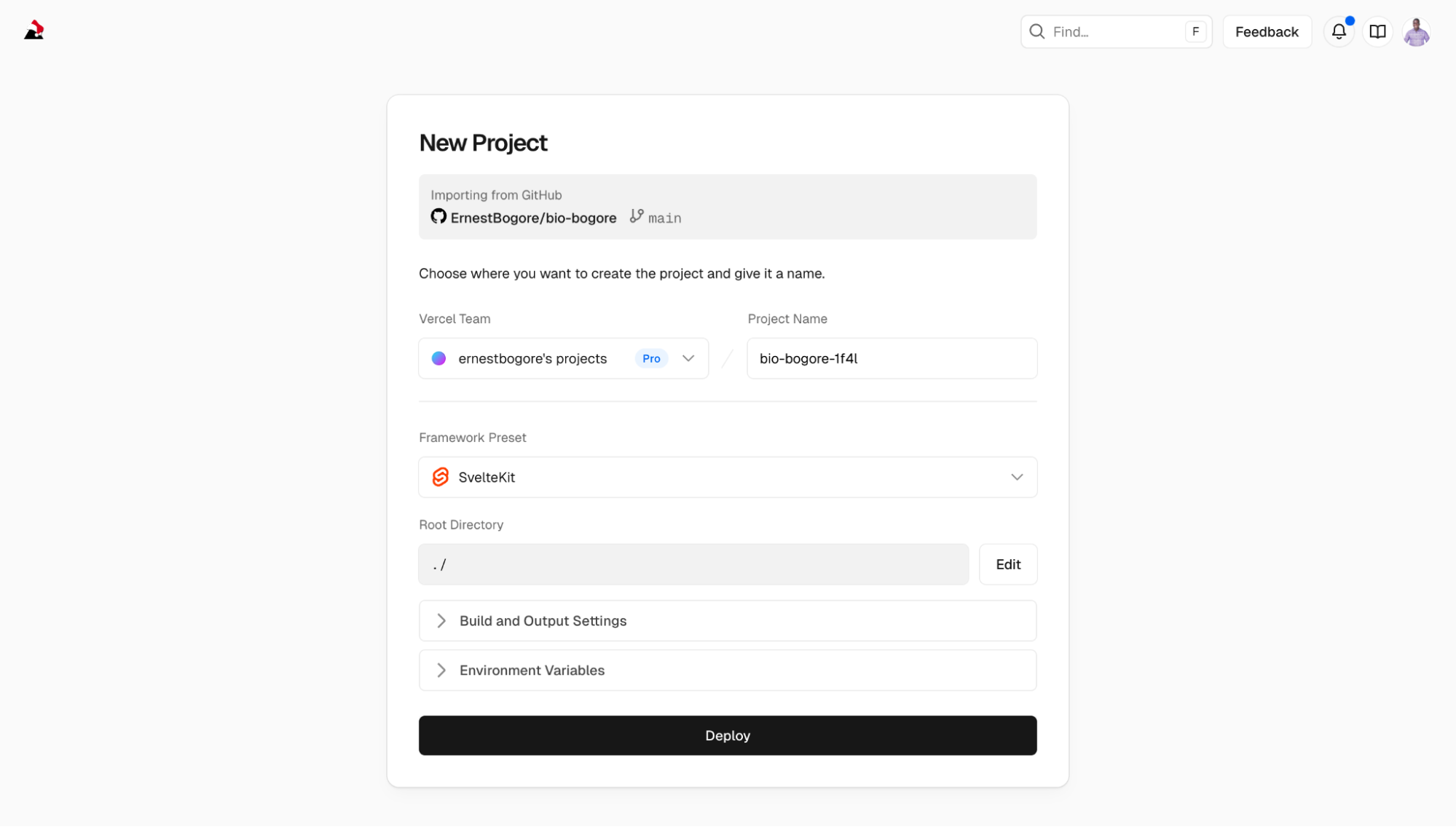Viewport: 1456px width, 827px height.
Task: Open the Framework Preset dropdown
Action: coord(1017,477)
